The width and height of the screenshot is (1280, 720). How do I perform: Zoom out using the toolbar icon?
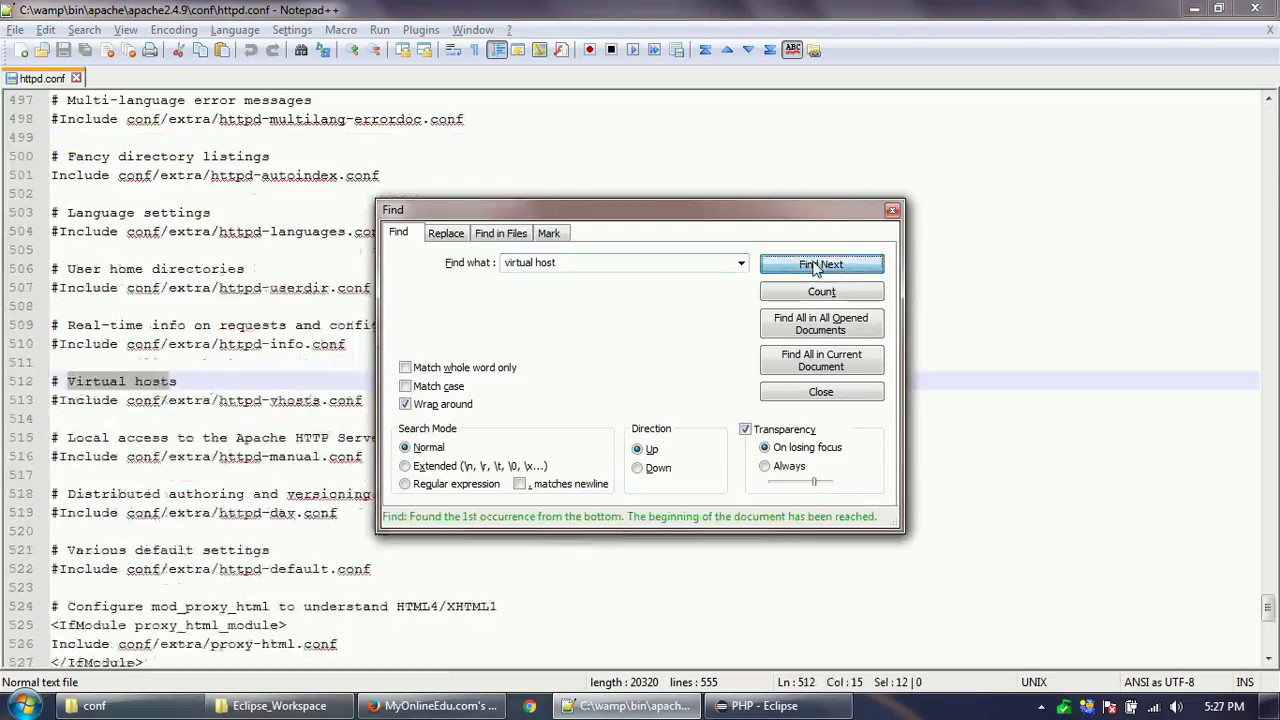[374, 50]
